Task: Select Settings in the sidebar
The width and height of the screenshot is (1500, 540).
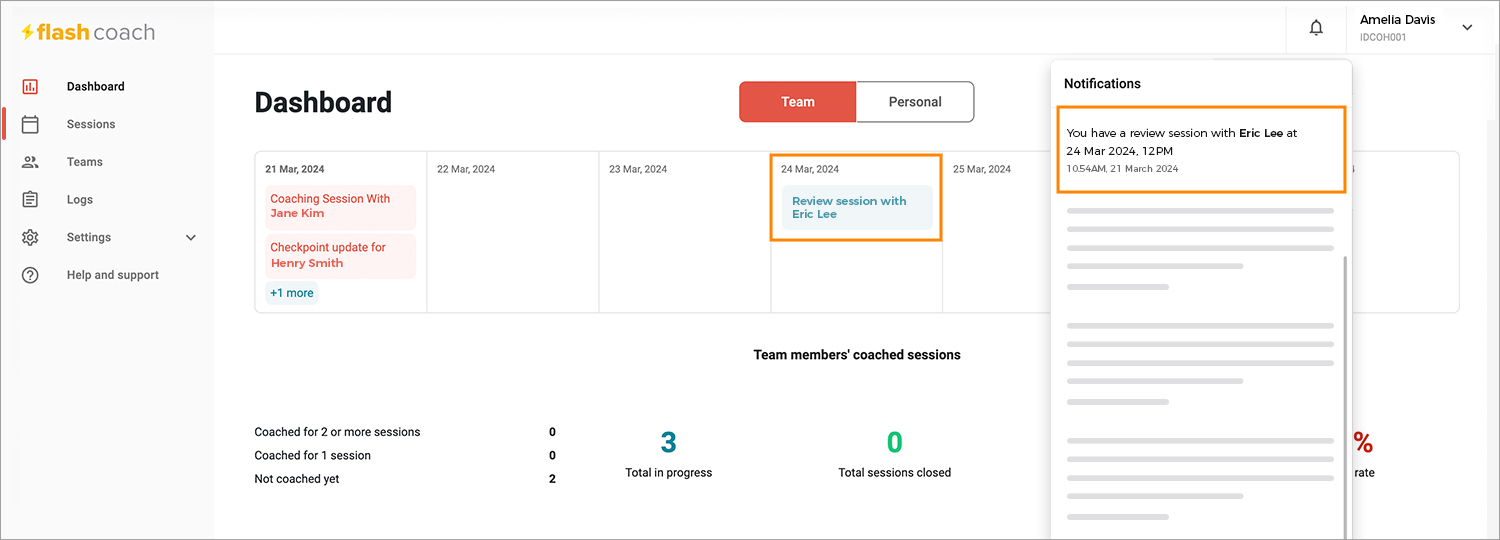Action: 89,237
